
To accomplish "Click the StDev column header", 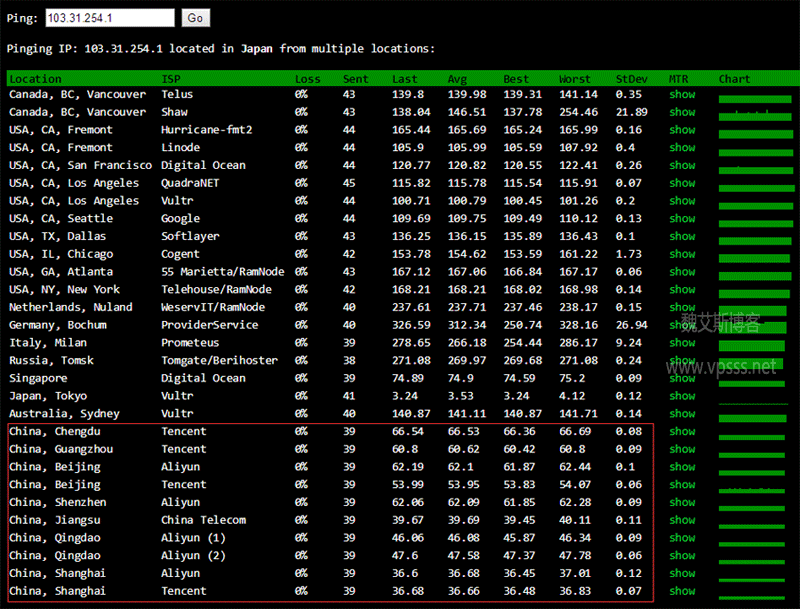I will (630, 79).
